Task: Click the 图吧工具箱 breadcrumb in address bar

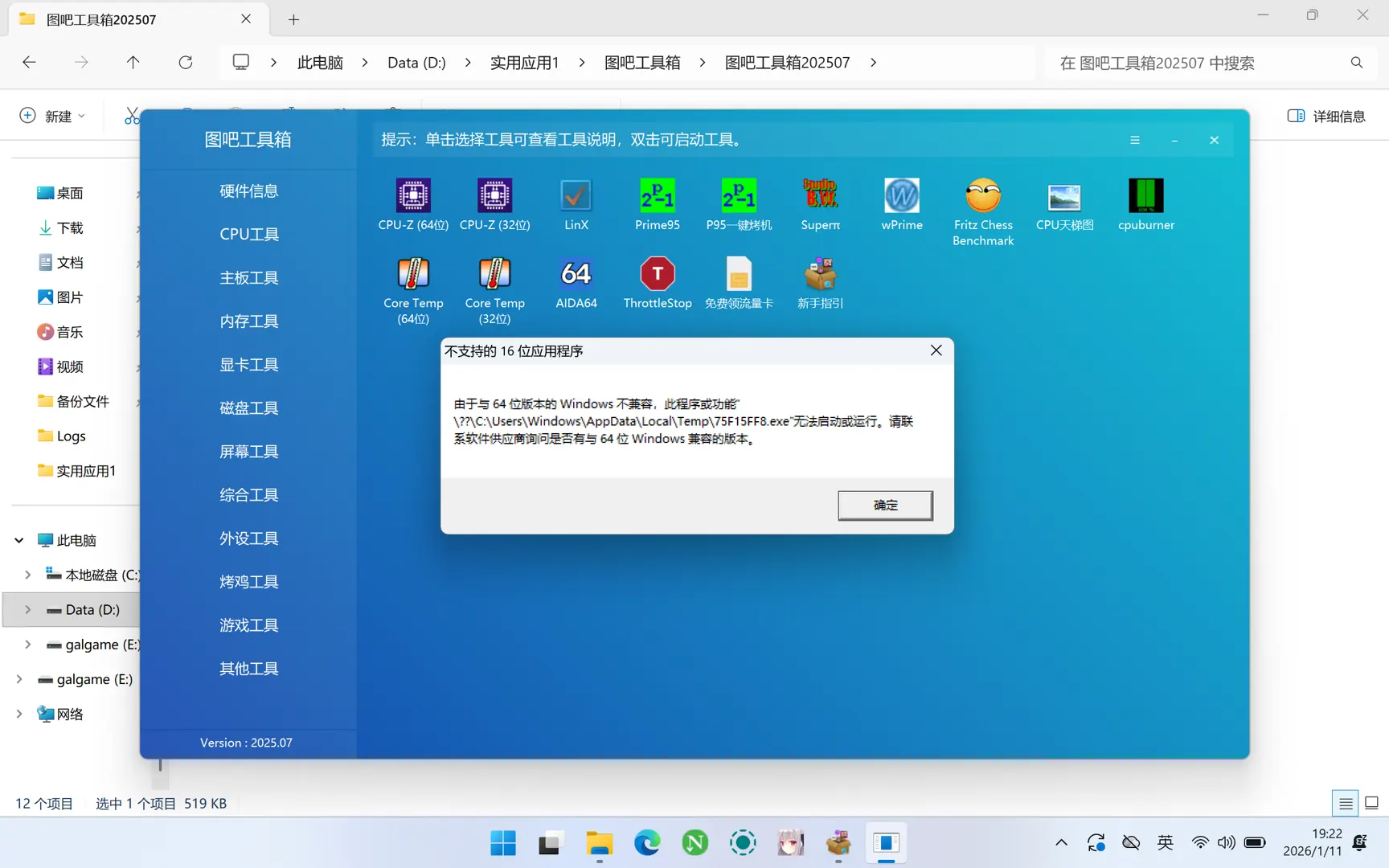Action: pos(642,63)
